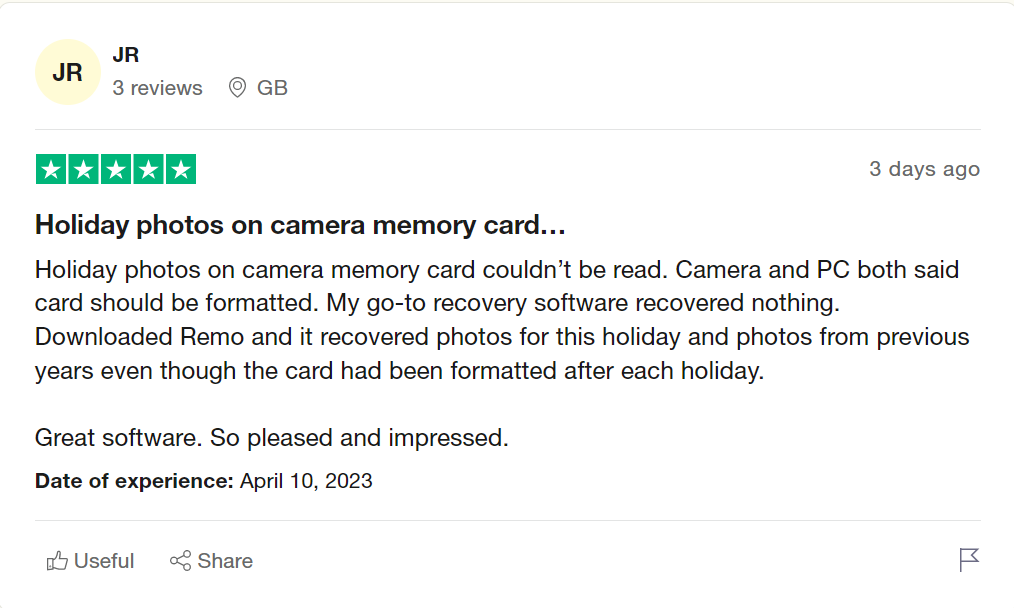Open the Holiday photos review title
Screen dimensions: 1014x608
coord(300,225)
